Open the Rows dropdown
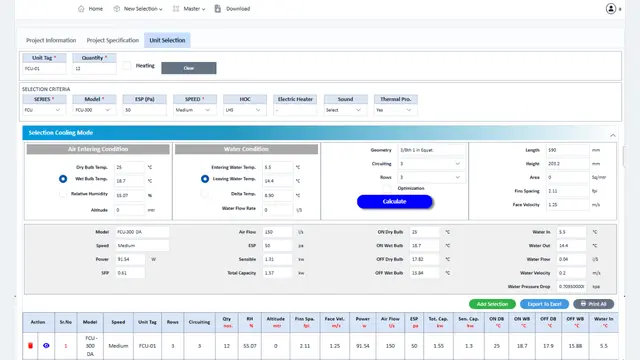Screen dimensions: 640x360 coord(431,177)
